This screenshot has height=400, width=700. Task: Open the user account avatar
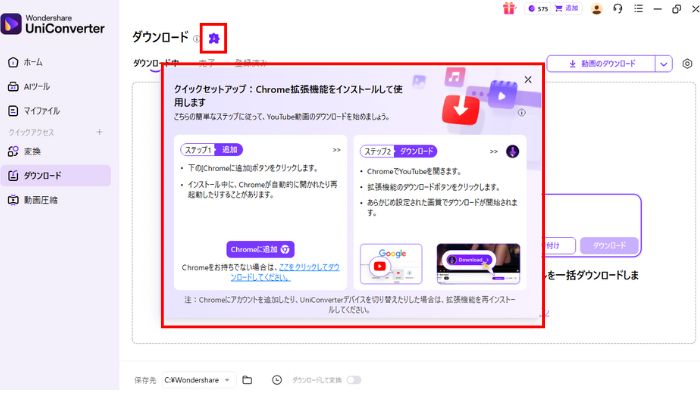596,8
